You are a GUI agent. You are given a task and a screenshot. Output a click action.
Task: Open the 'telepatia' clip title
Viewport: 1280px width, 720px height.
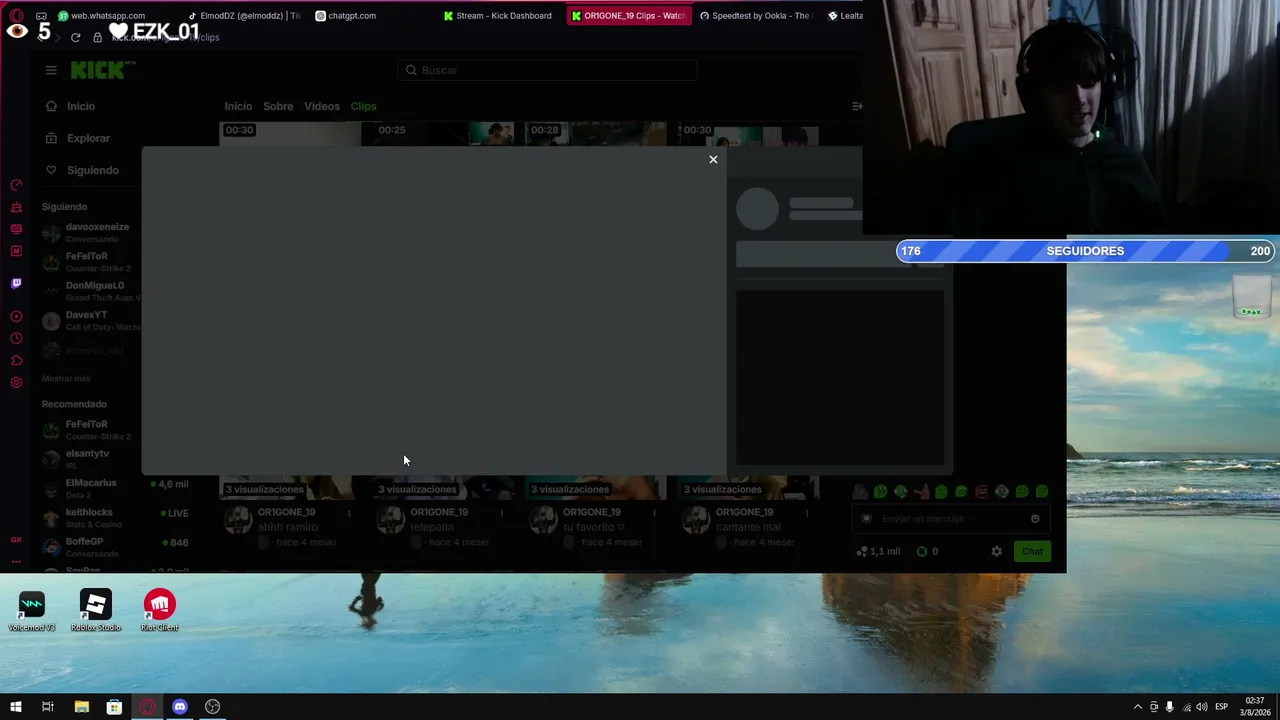(x=430, y=527)
